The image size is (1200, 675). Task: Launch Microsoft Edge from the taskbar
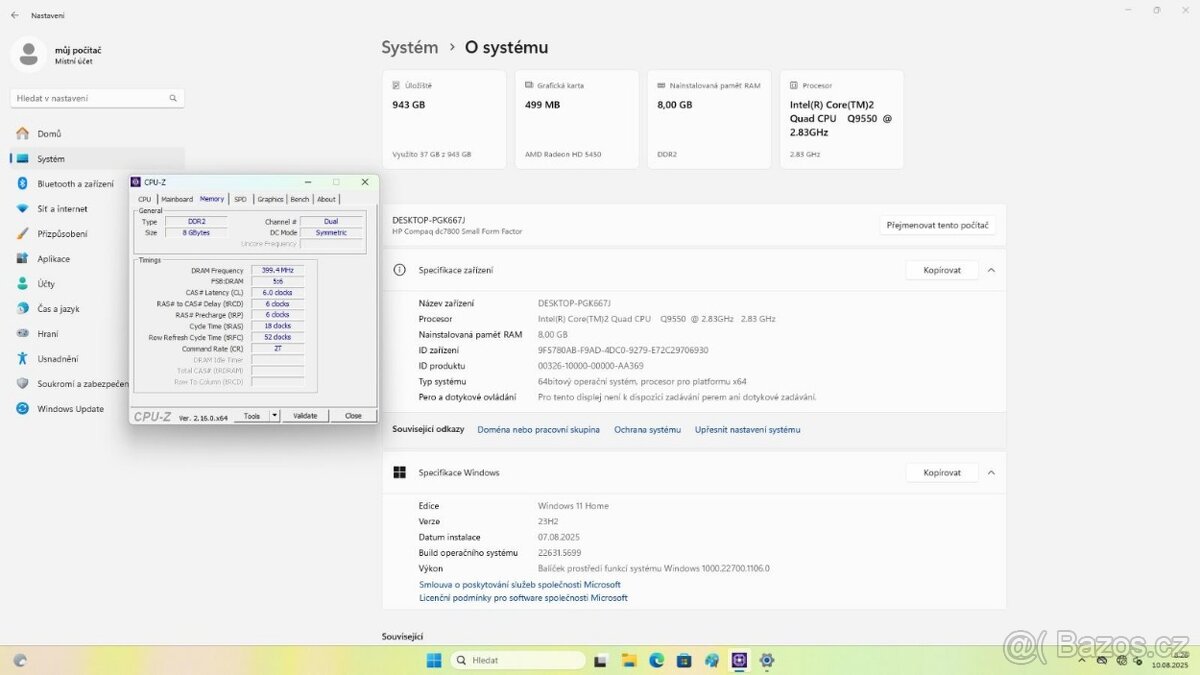pos(657,660)
